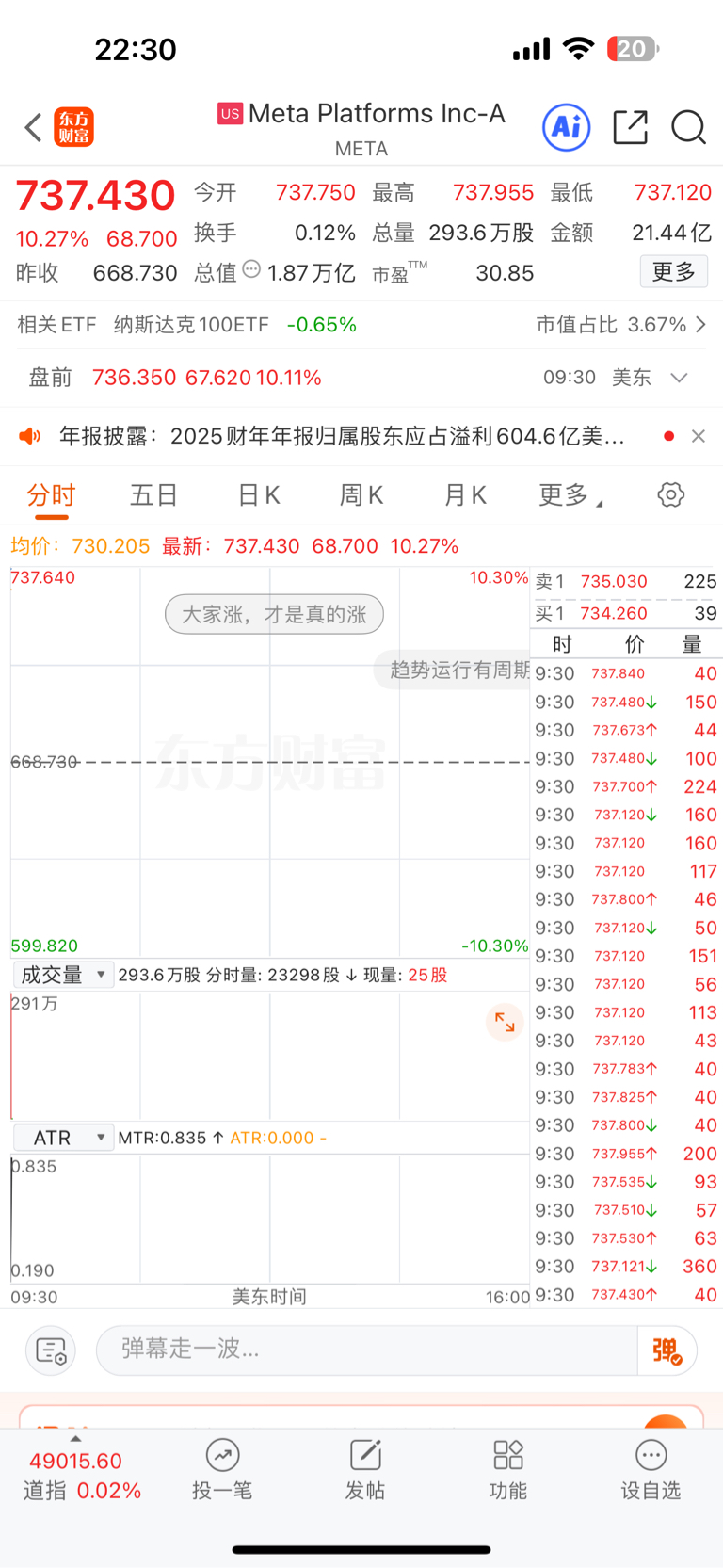Image resolution: width=723 pixels, height=1568 pixels.
Task: Switch to the 月K tab
Action: click(x=465, y=495)
